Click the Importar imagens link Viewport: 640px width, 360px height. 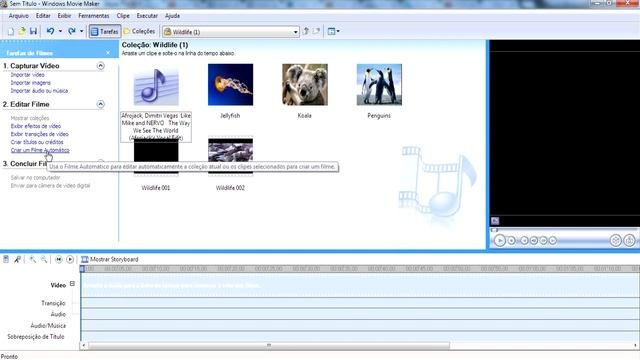tap(31, 83)
